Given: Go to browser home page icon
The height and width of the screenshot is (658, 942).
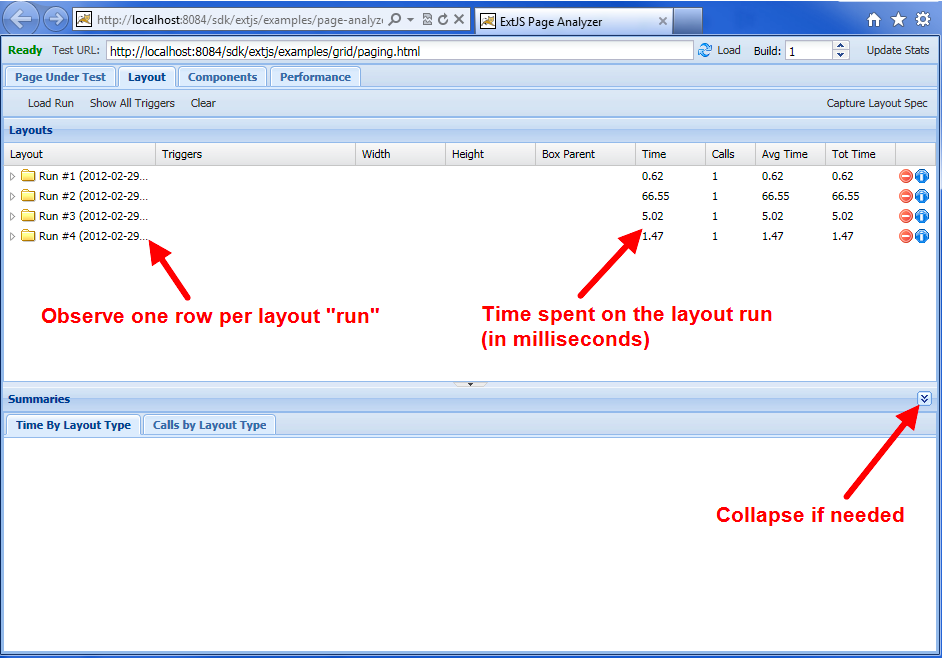Looking at the screenshot, I should 874,19.
